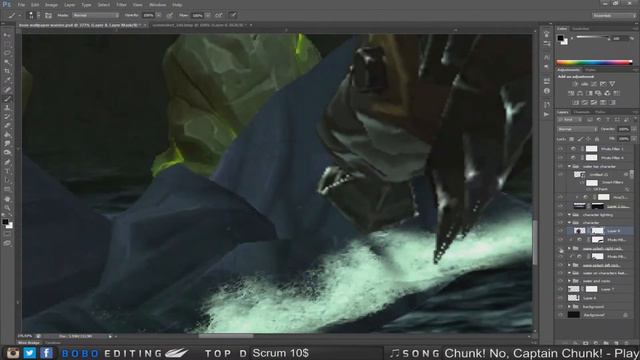Screen dimensions: 640x360
Task: Expand the water and rocks group
Action: [x=569, y=281]
